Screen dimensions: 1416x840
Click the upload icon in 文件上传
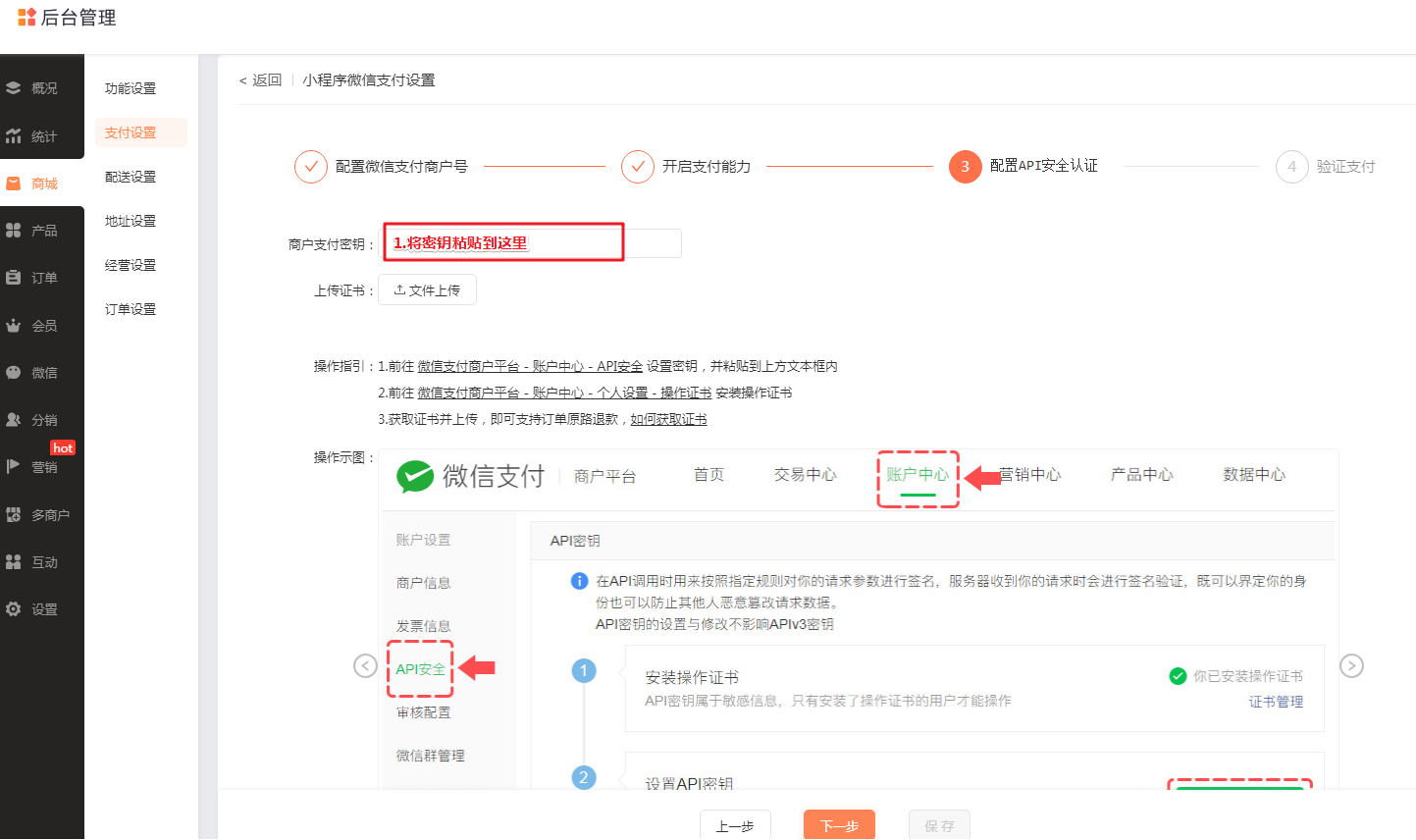click(x=399, y=290)
